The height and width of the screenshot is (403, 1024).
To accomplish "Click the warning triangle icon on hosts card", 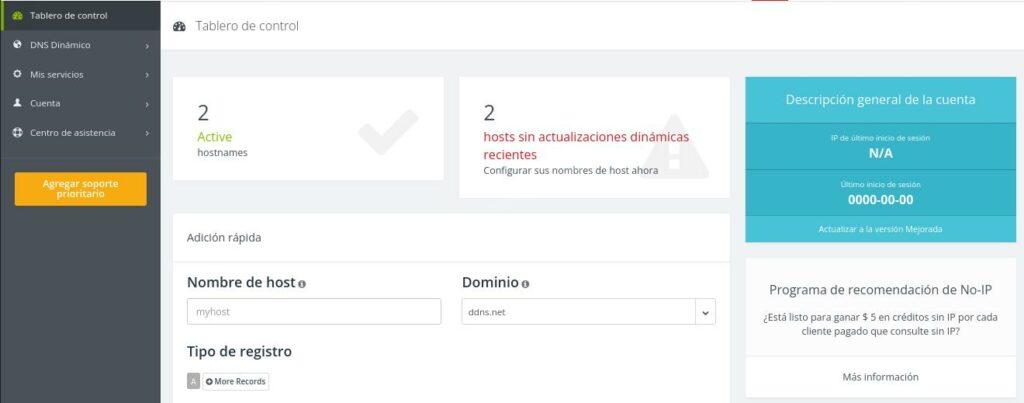I will tap(675, 147).
